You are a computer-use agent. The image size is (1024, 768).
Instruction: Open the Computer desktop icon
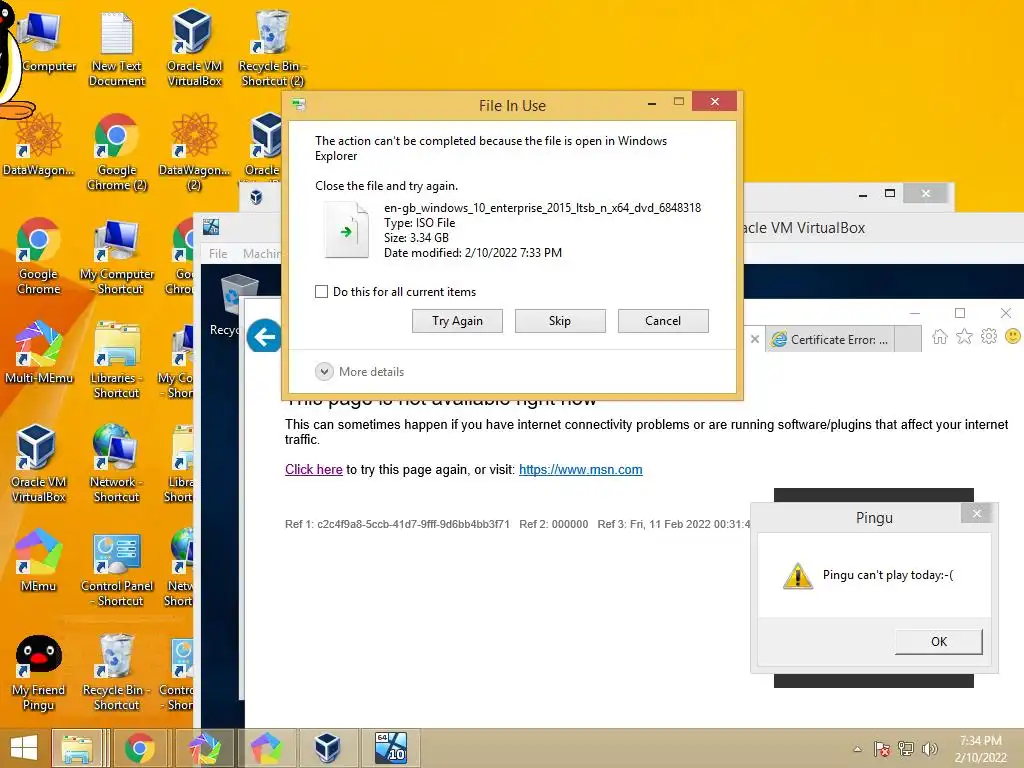[x=44, y=42]
